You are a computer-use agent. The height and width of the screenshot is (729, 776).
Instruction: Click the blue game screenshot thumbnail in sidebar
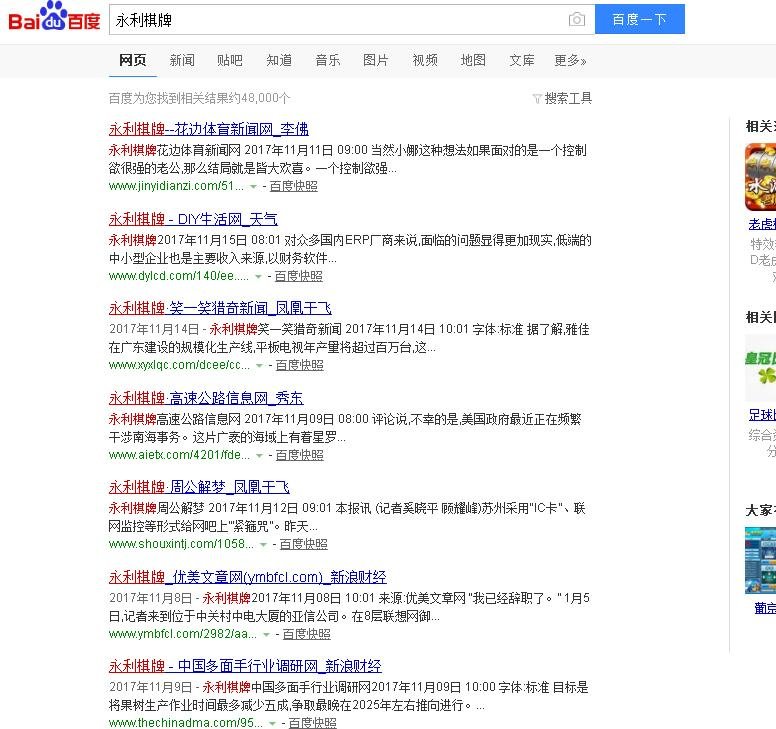pyautogui.click(x=761, y=560)
